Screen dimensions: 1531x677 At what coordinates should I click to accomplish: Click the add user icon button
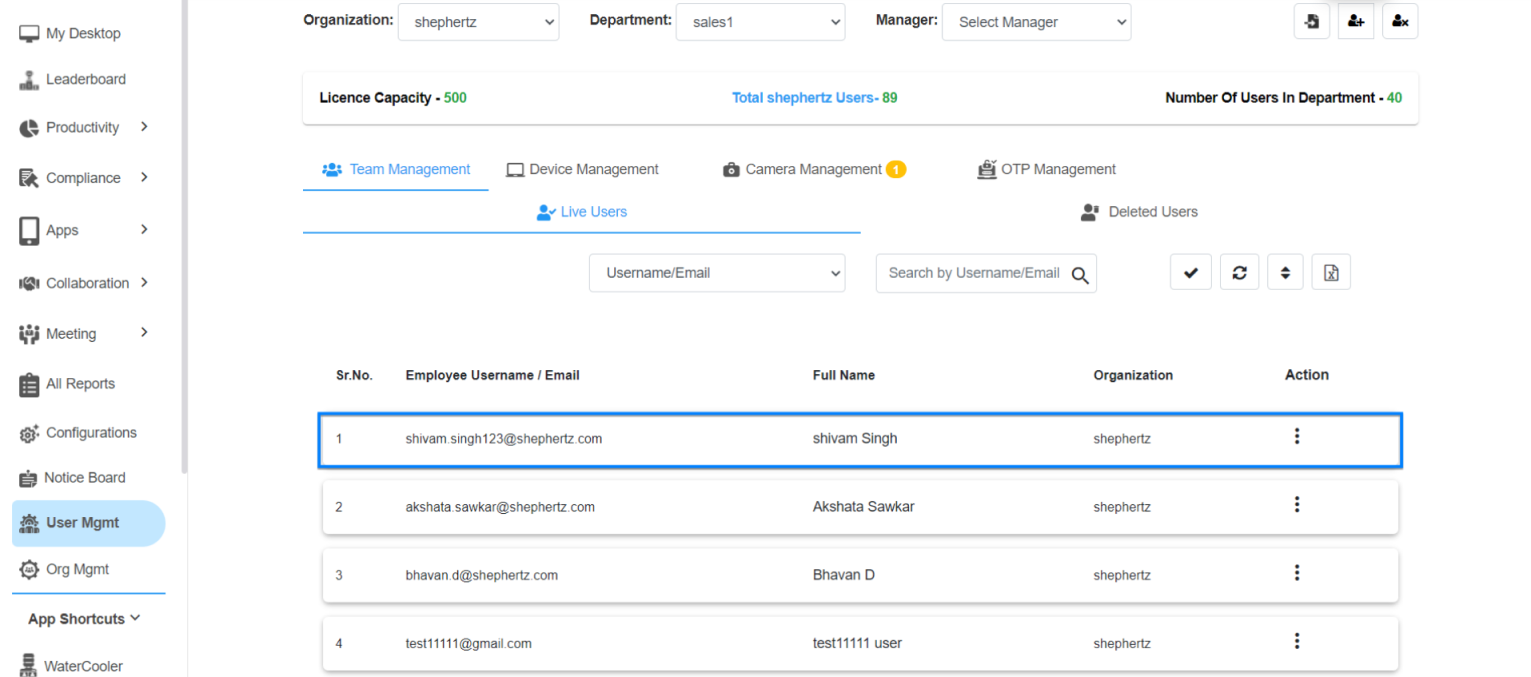[1355, 21]
